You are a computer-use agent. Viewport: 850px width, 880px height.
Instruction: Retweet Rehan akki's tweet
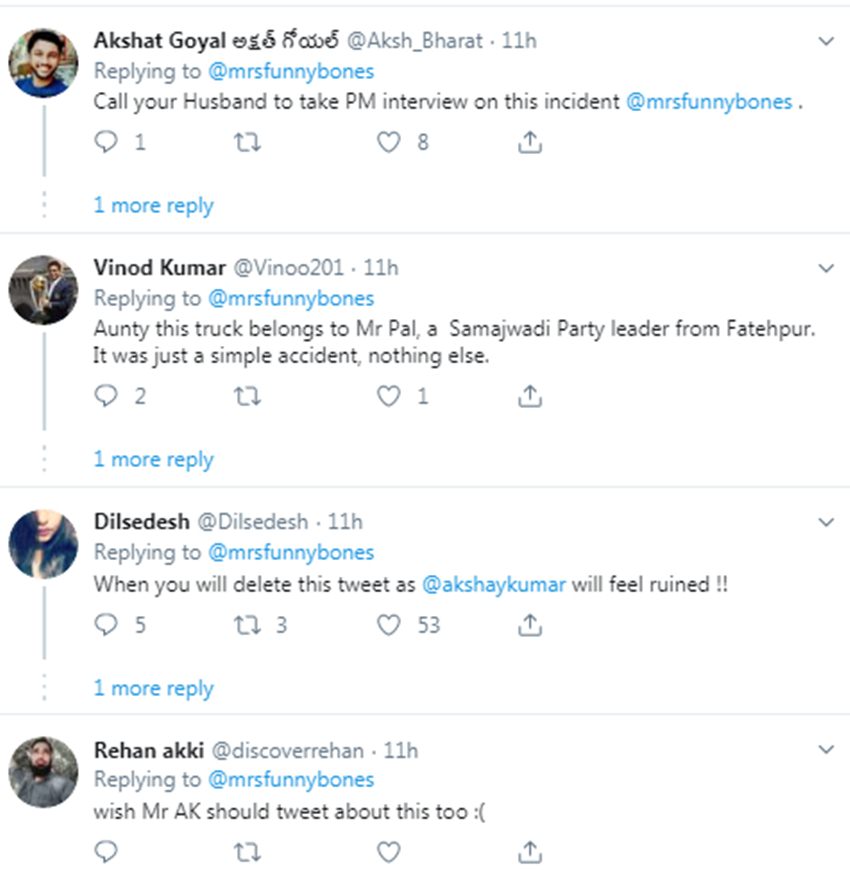pos(247,851)
